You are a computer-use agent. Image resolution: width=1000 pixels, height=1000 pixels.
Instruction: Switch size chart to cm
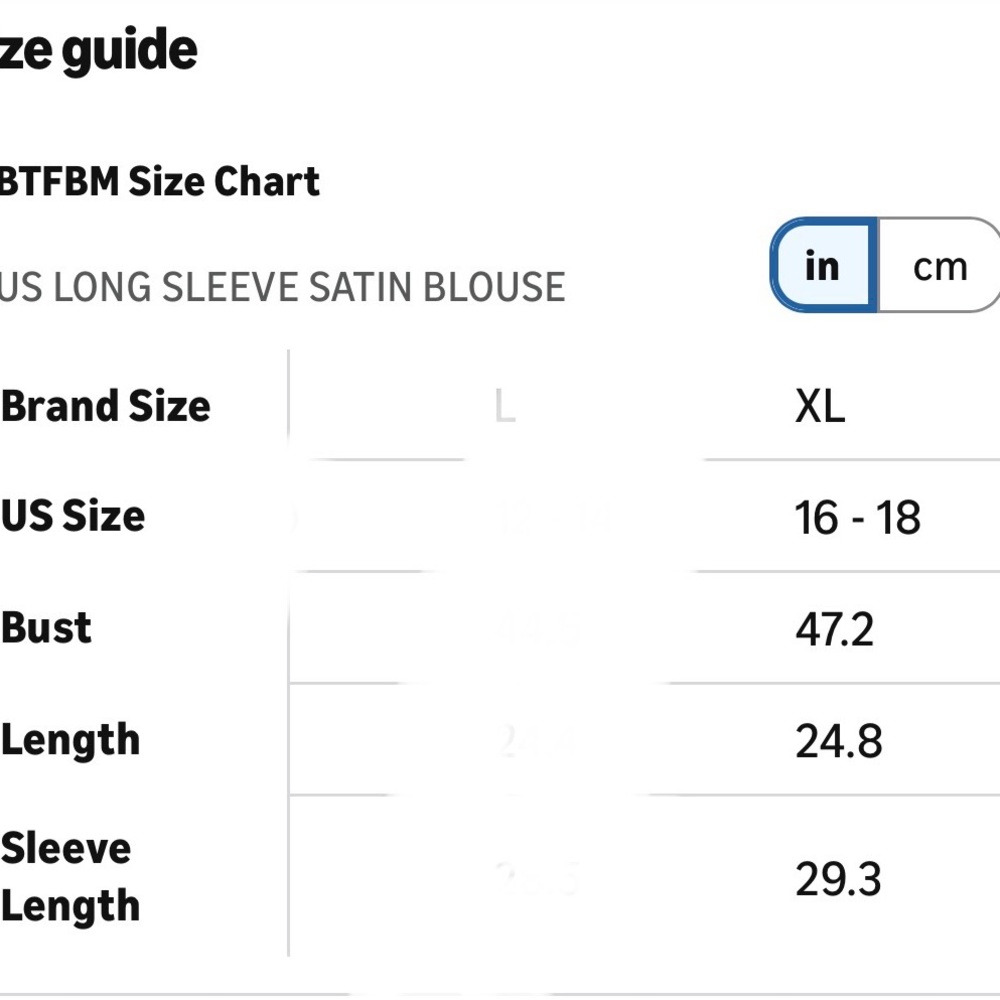[939, 266]
